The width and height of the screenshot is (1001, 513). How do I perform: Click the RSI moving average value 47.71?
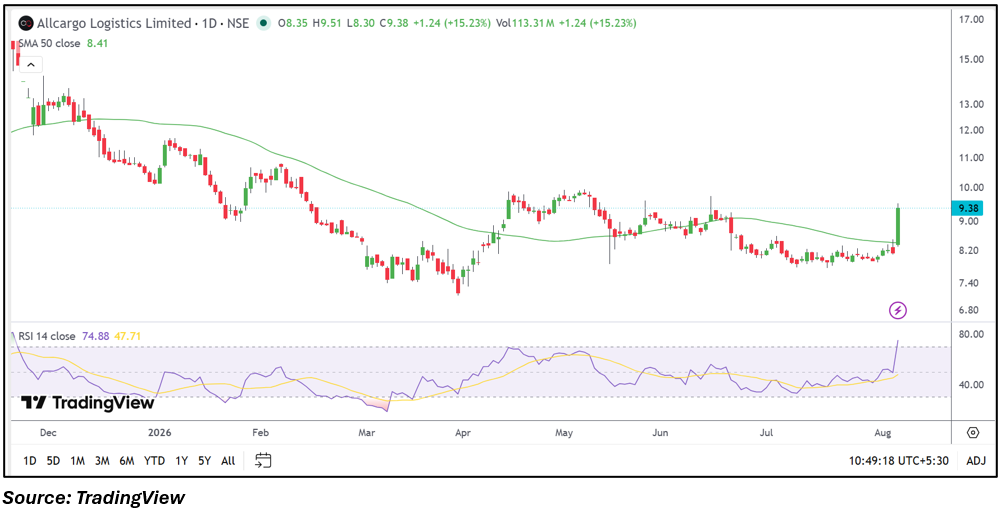coord(126,336)
